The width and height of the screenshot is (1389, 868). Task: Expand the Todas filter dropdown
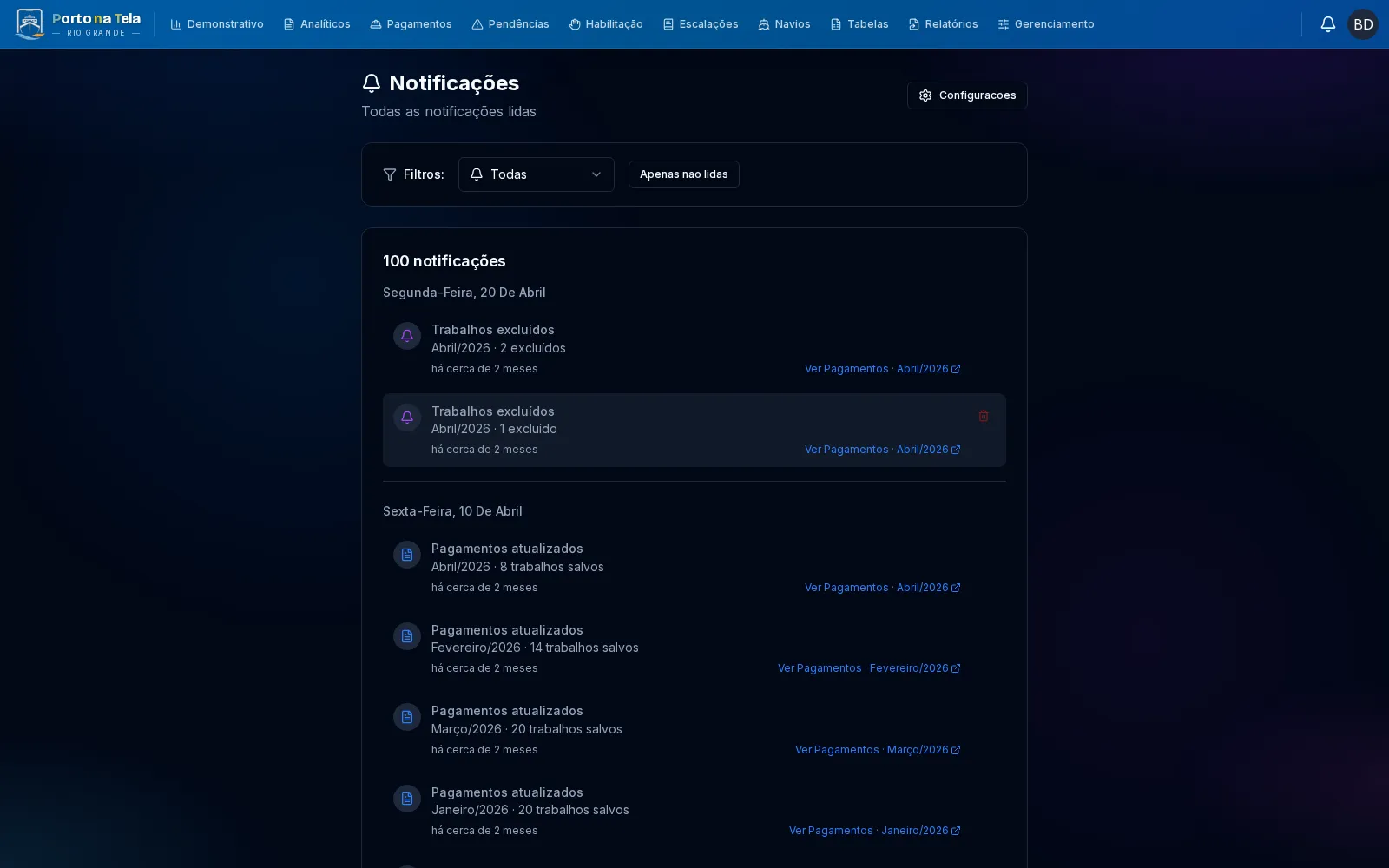pos(537,174)
